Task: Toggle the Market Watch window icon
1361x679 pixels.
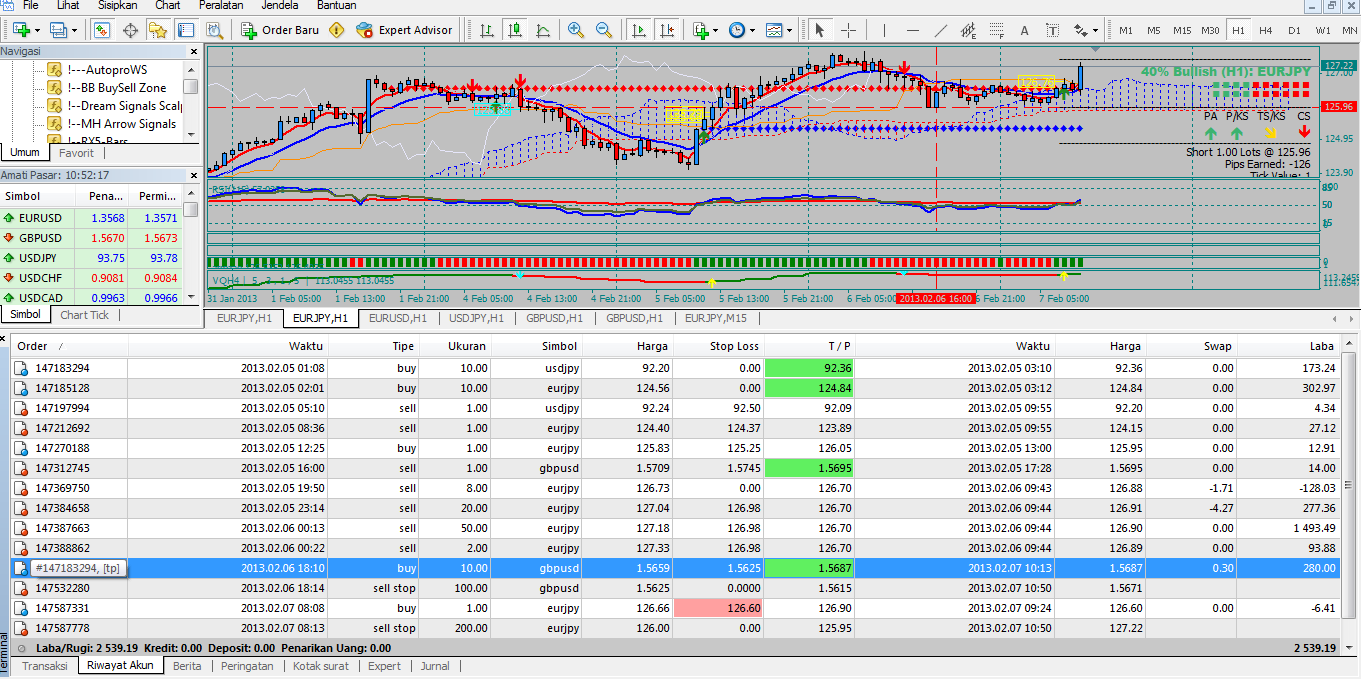Action: tap(102, 30)
